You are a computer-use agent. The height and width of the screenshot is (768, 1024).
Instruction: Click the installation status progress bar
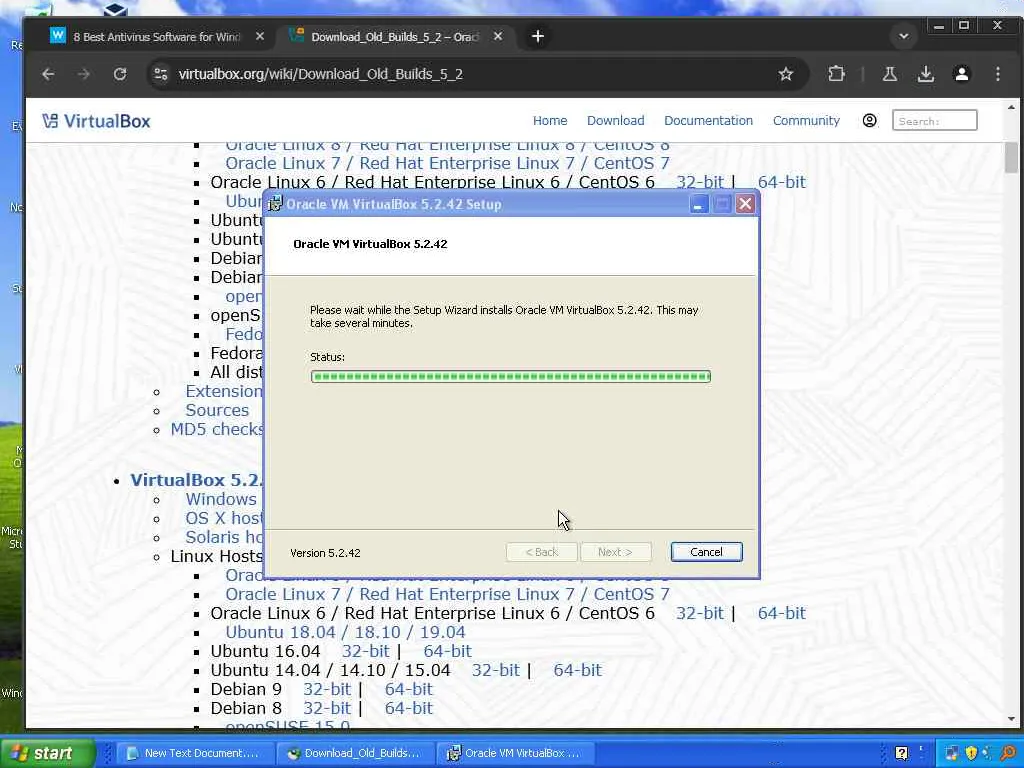pos(511,376)
